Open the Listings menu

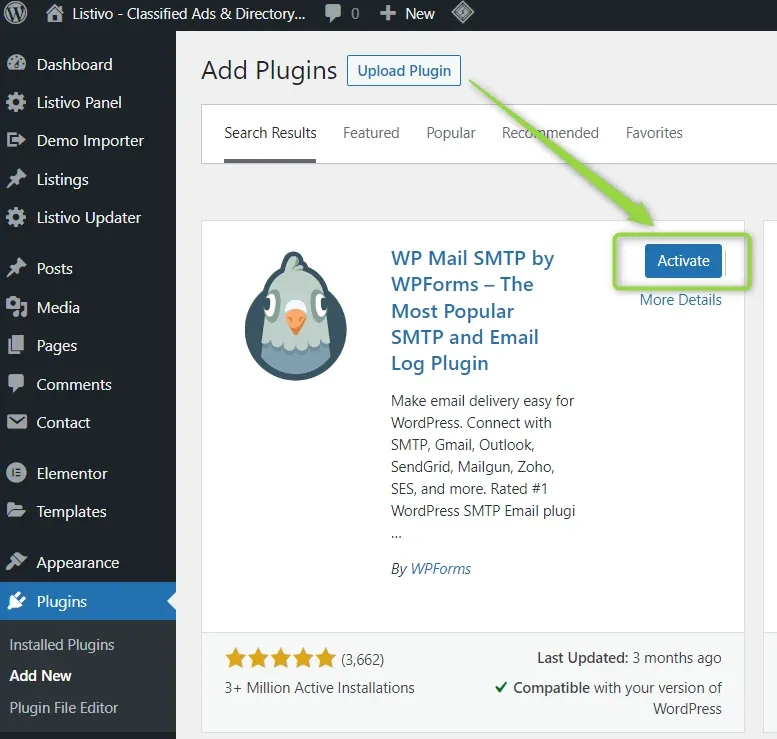tap(62, 179)
